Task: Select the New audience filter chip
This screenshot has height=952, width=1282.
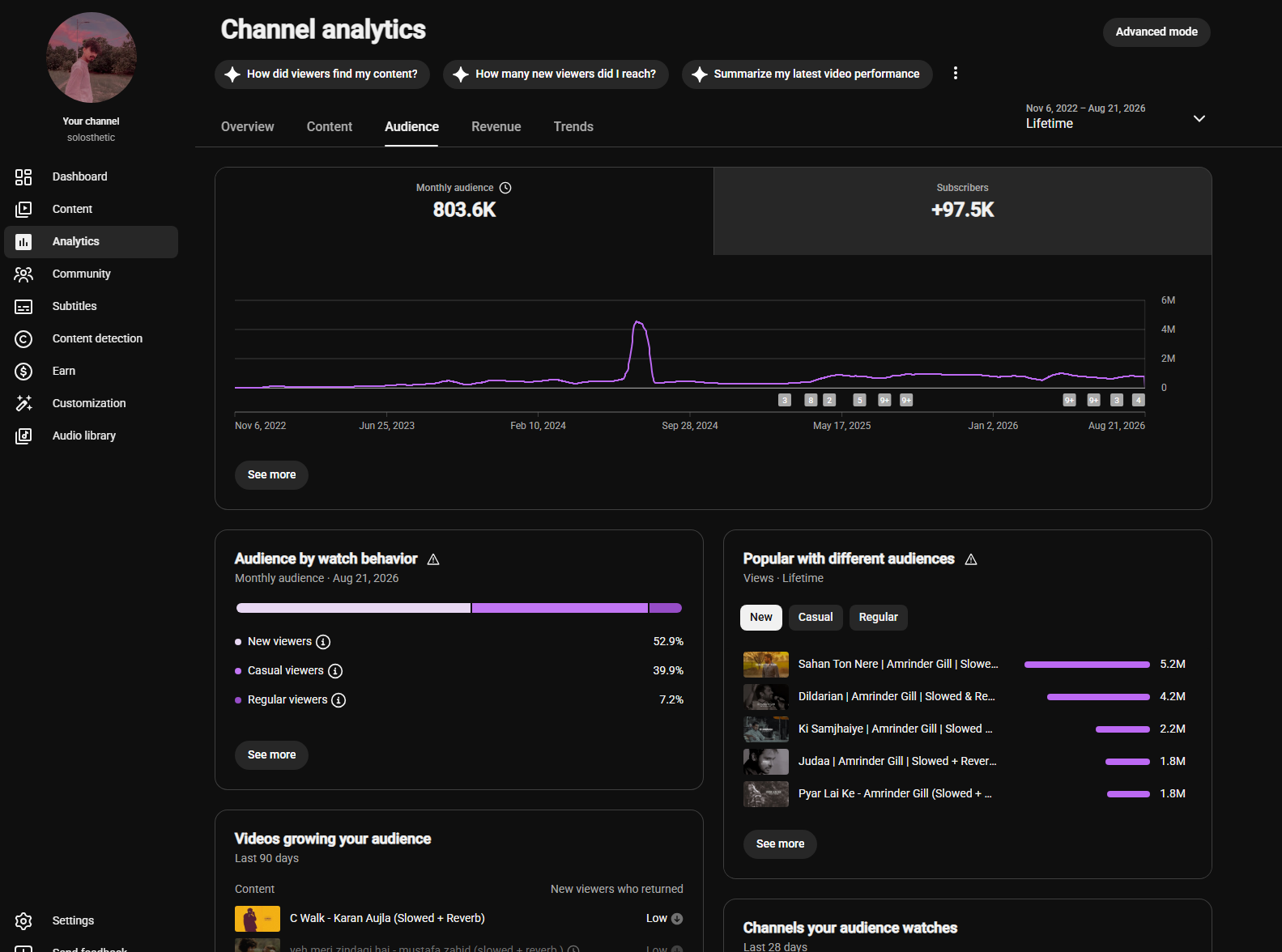Action: 761,617
